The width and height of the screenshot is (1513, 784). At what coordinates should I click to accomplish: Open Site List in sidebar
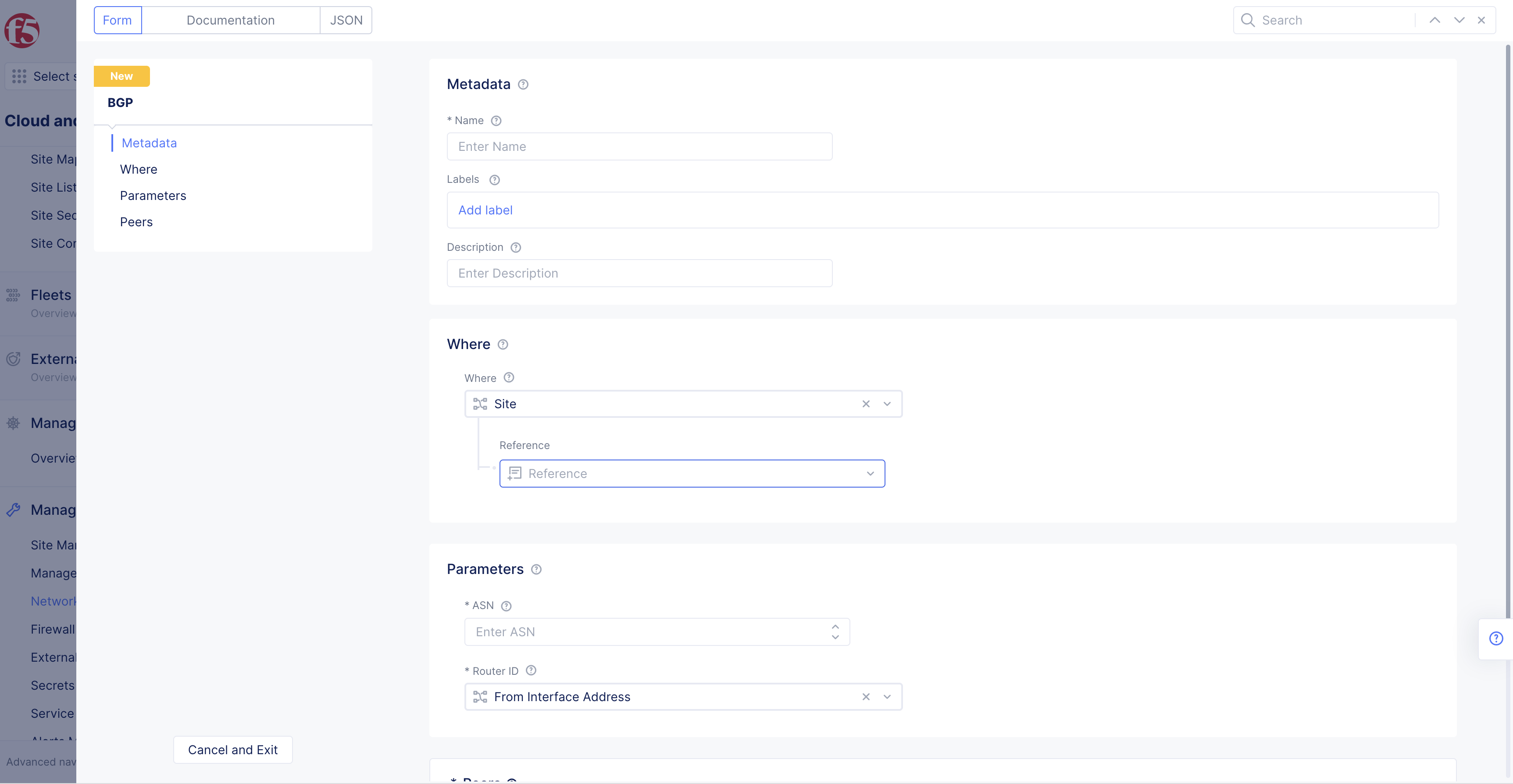(54, 187)
